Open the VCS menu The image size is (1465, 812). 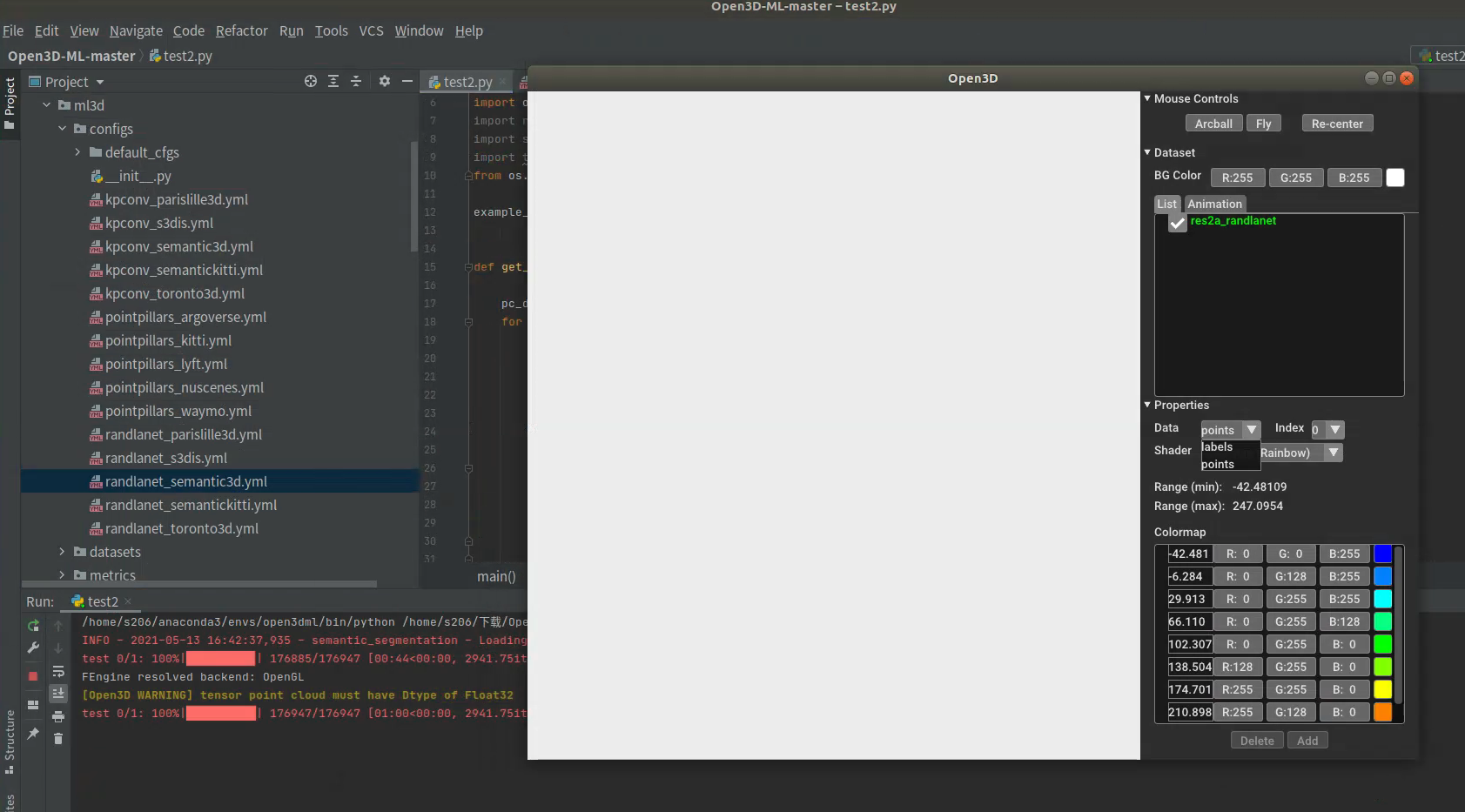coord(371,30)
